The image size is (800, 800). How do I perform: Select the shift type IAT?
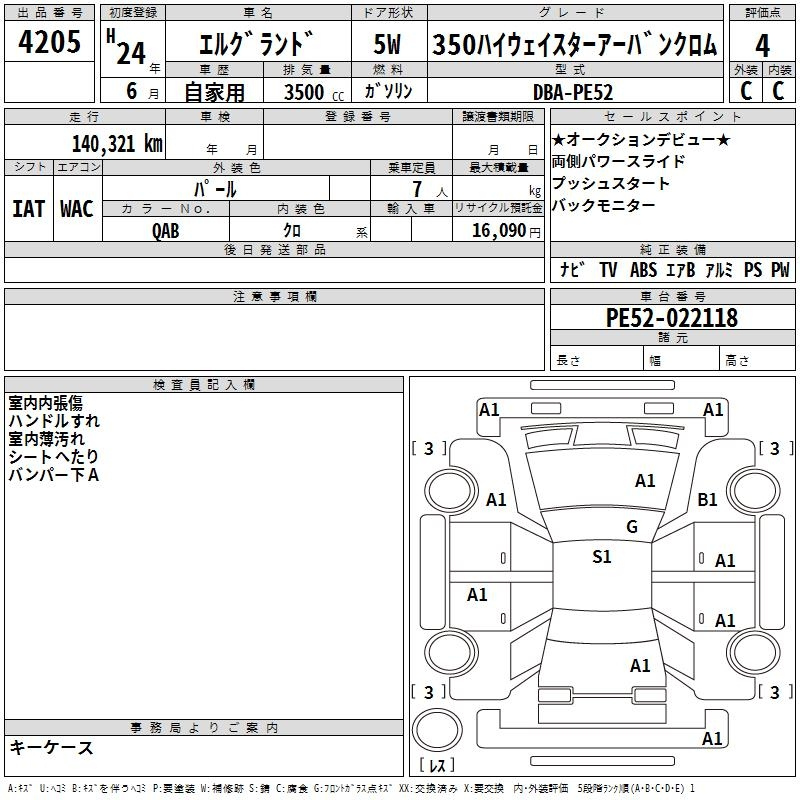pyautogui.click(x=28, y=209)
